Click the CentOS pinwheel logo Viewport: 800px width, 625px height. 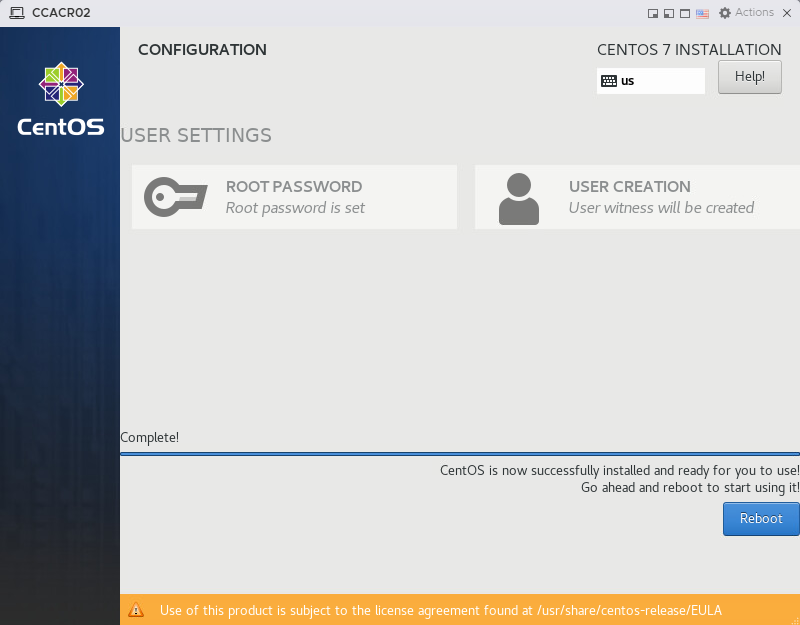(x=60, y=85)
